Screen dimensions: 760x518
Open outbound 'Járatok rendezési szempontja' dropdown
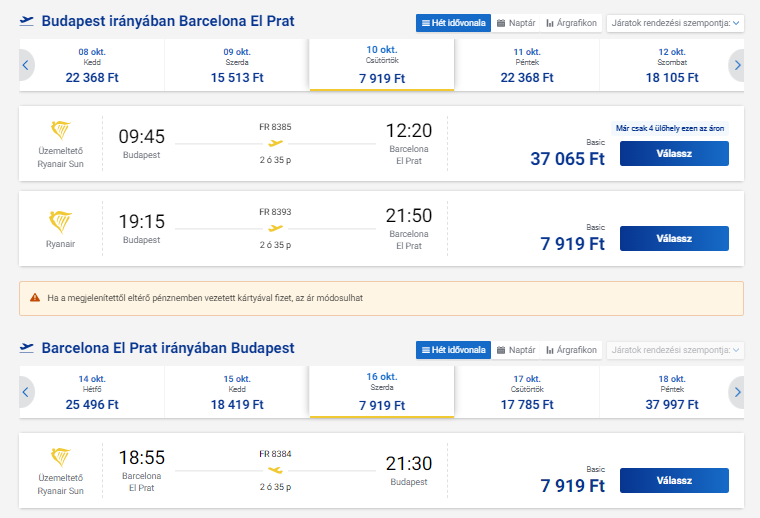click(x=675, y=22)
